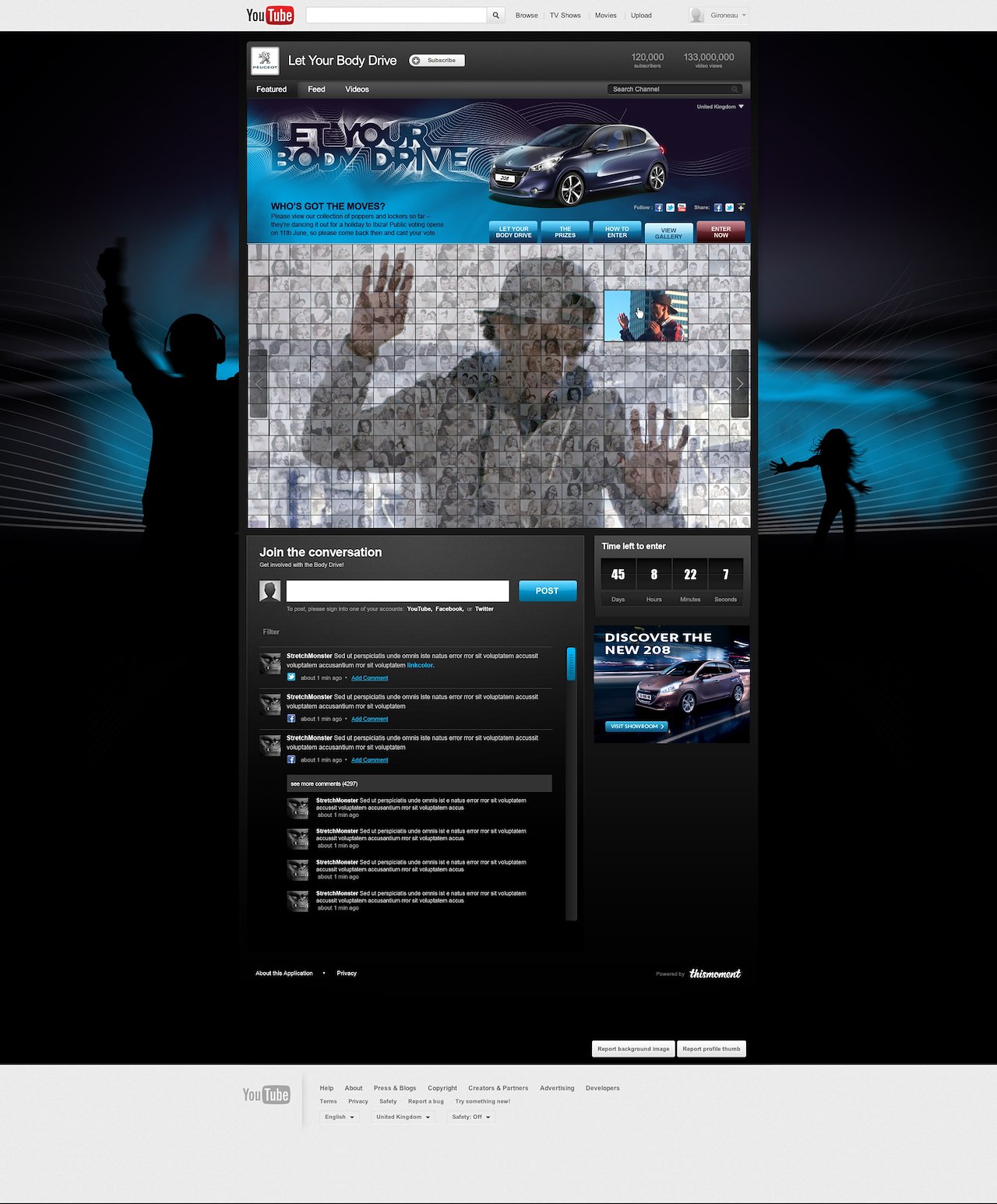Open the Help link in the footer
997x1204 pixels.
[326, 1088]
